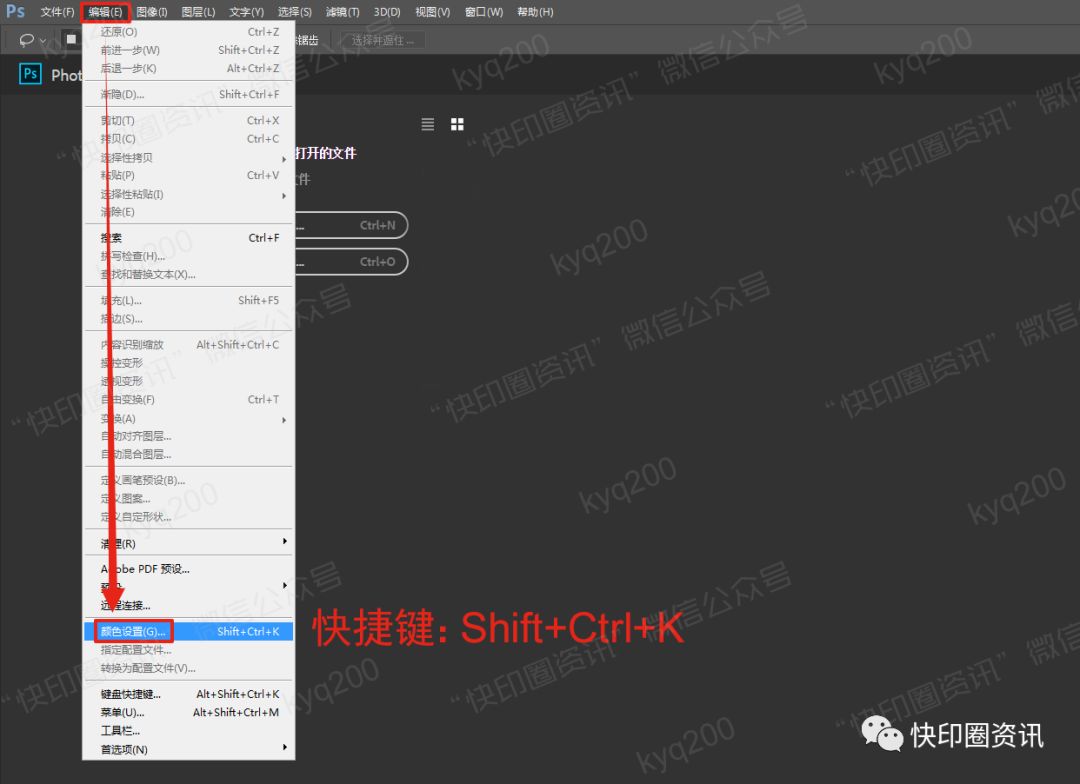Choose 自动对齐图层... menu entry
The height and width of the screenshot is (784, 1080).
click(189, 436)
